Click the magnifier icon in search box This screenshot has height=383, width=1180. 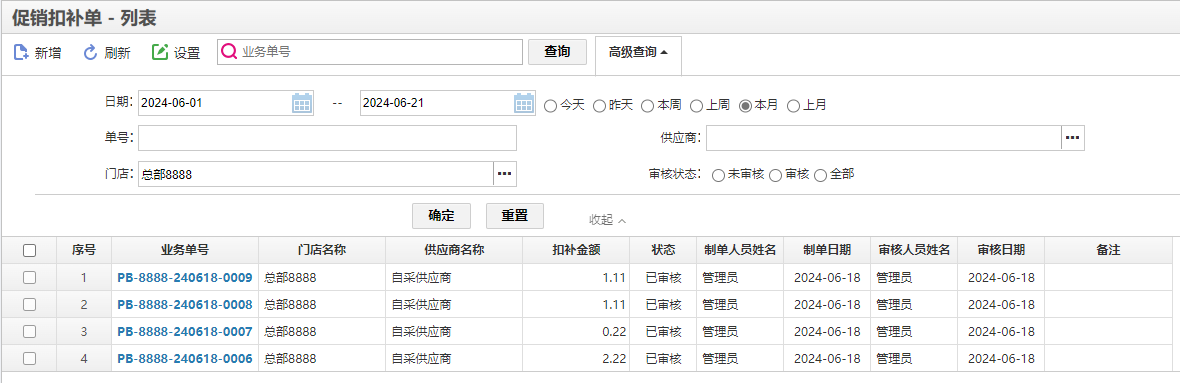pos(230,52)
